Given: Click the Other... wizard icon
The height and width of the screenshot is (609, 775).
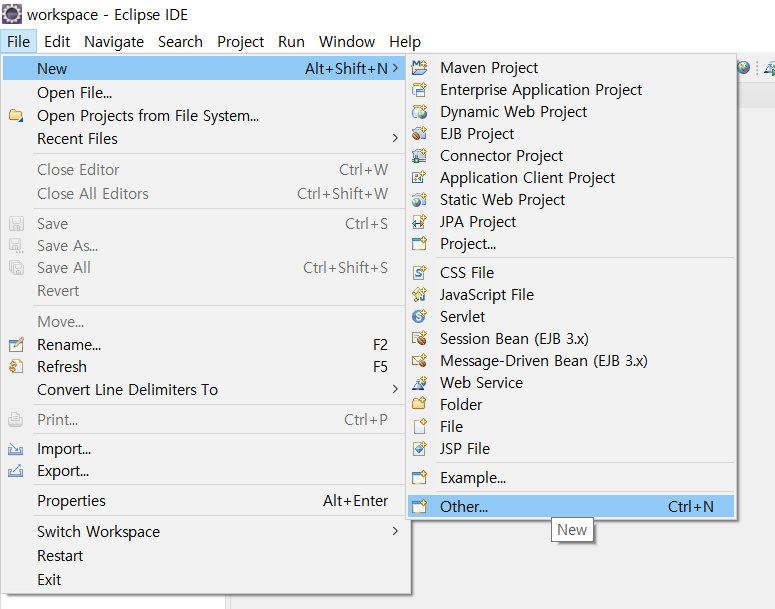Looking at the screenshot, I should 419,506.
